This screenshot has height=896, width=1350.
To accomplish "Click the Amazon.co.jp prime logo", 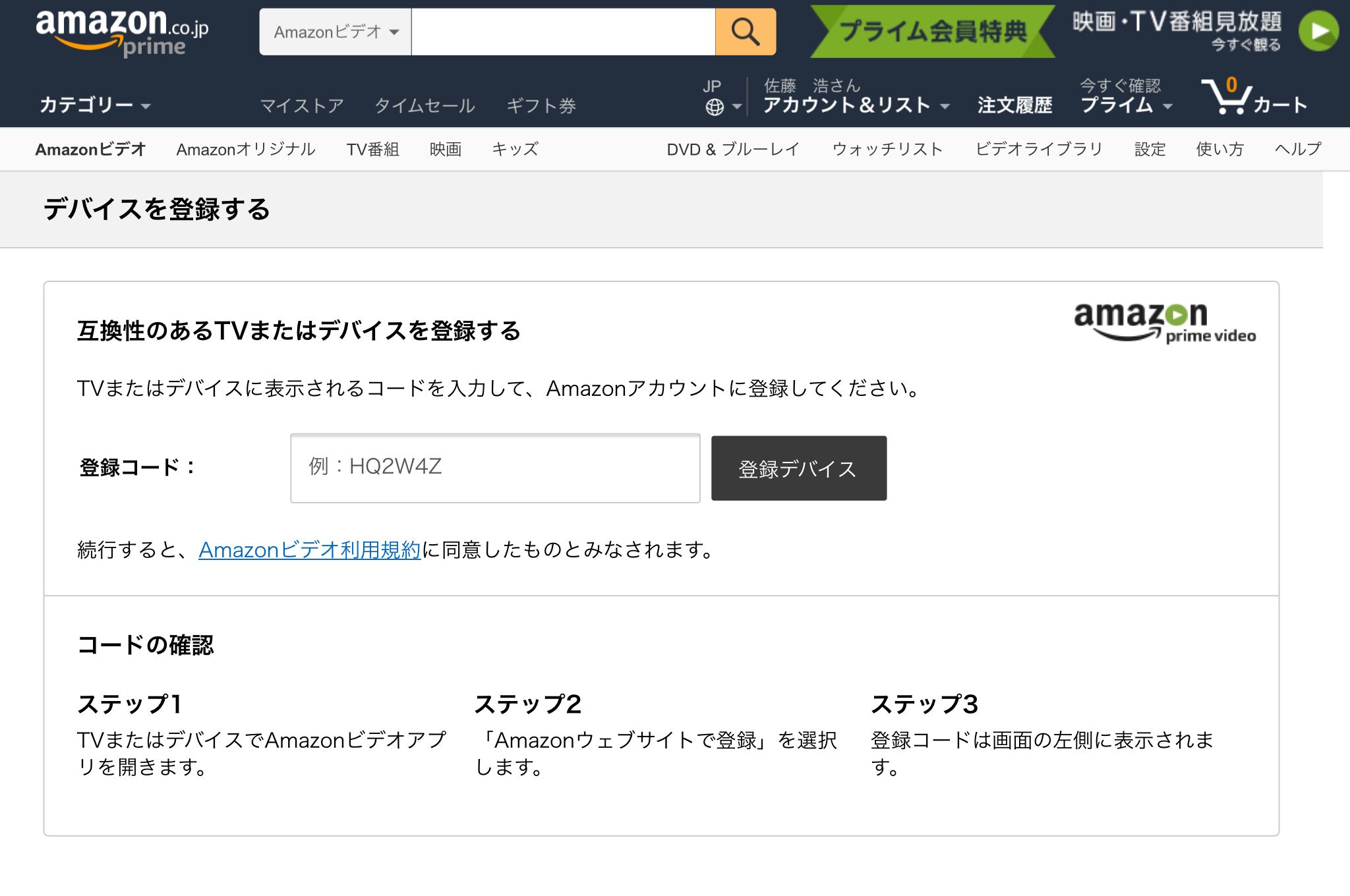I will click(122, 32).
